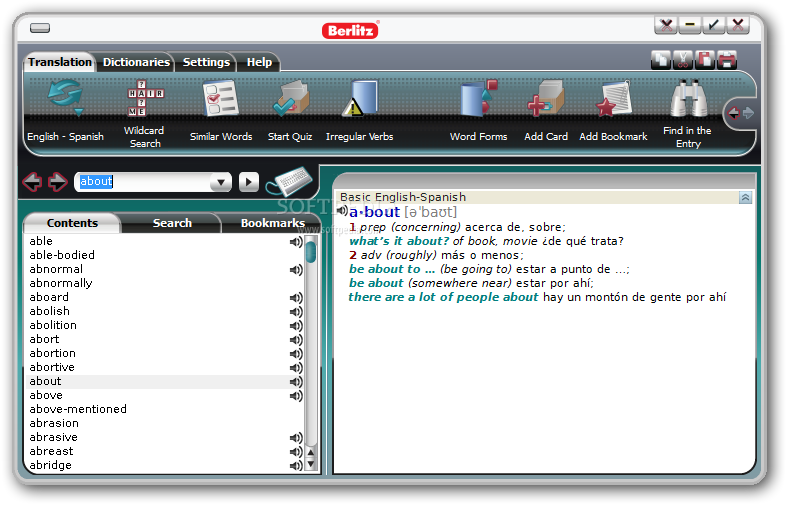787x505 pixels.
Task: Switch to Search tab
Action: click(x=172, y=223)
